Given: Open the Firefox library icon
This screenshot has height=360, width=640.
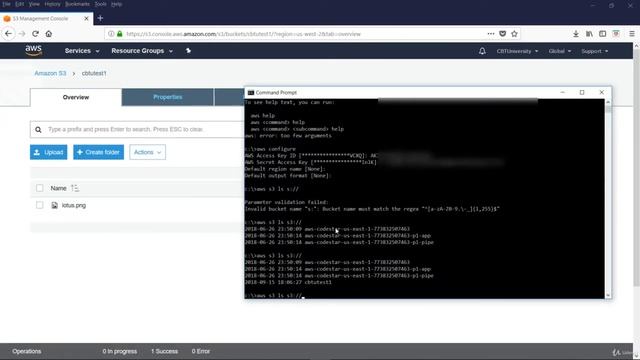Looking at the screenshot, I should (589, 34).
